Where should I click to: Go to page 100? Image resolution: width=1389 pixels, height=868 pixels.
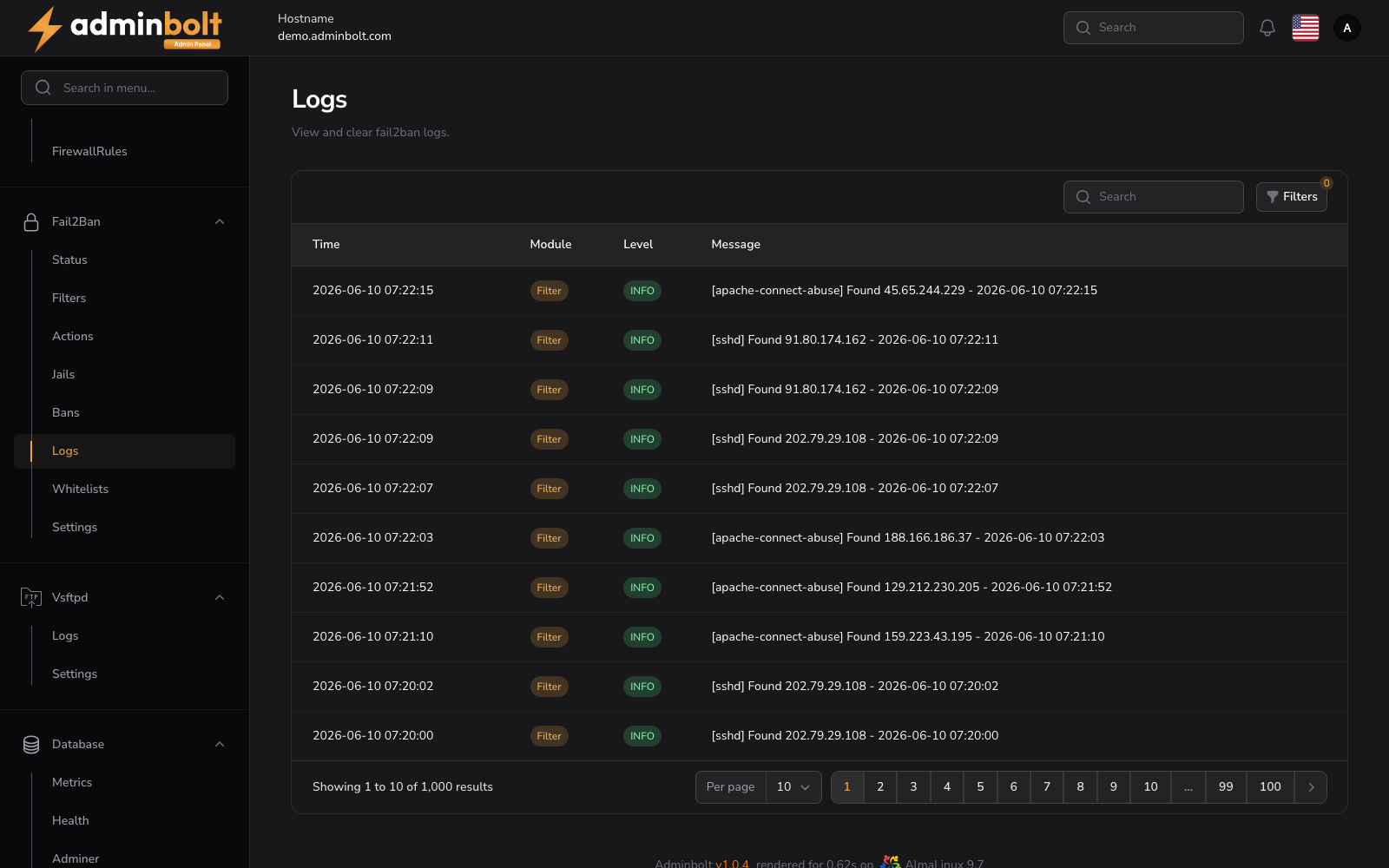click(1270, 787)
